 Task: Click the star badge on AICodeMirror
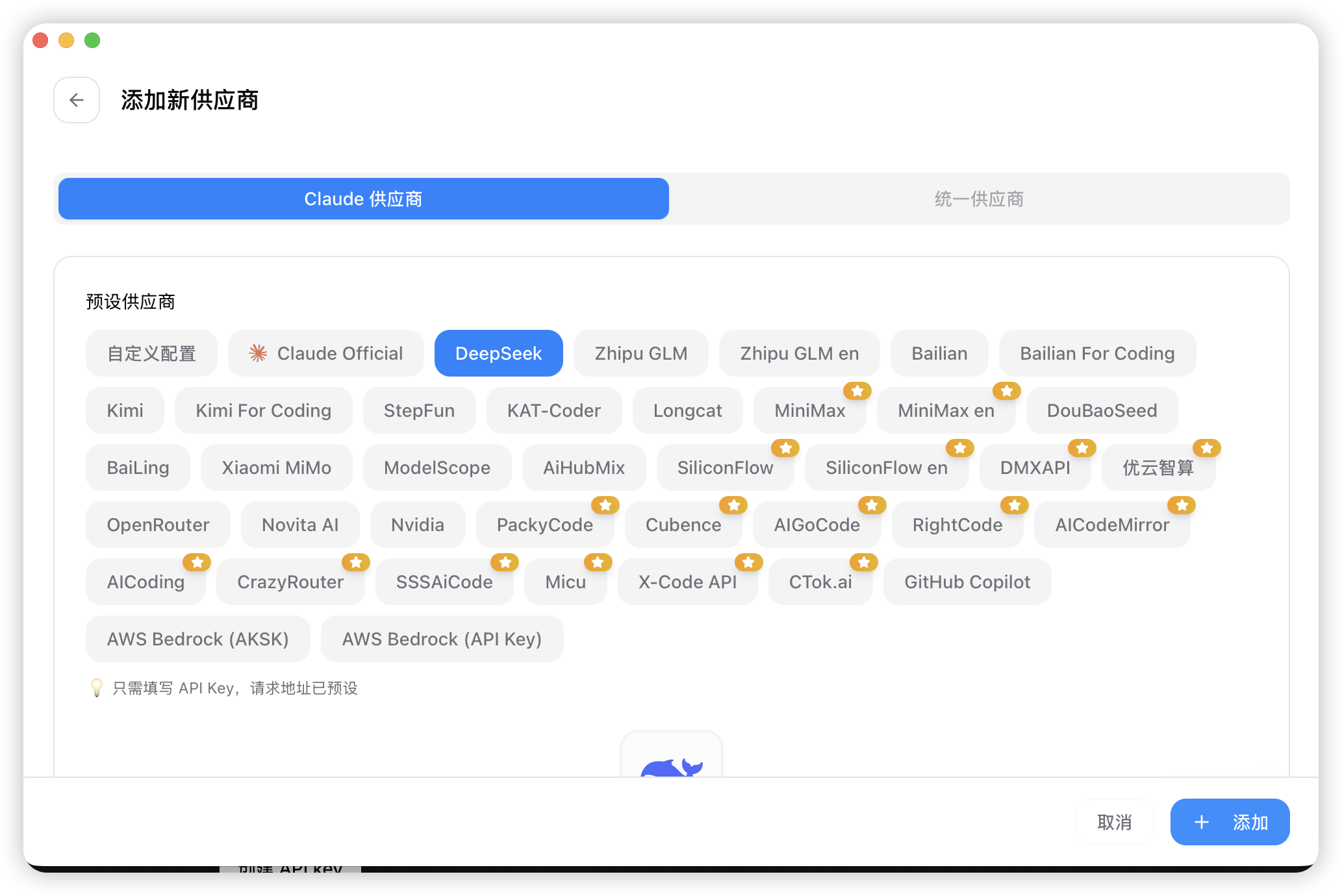click(x=1182, y=505)
